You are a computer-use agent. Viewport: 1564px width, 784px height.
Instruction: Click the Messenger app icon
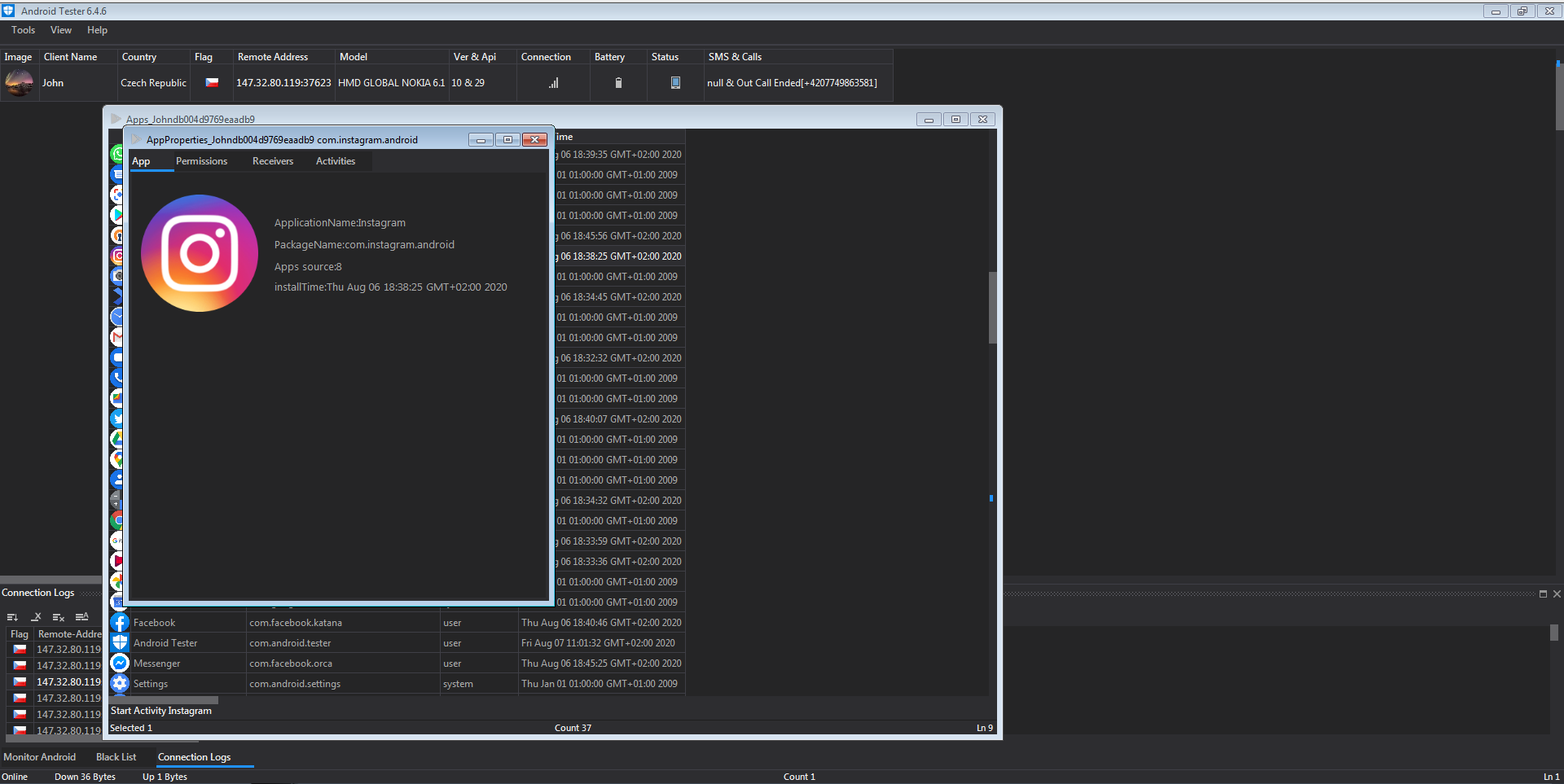pyautogui.click(x=120, y=664)
